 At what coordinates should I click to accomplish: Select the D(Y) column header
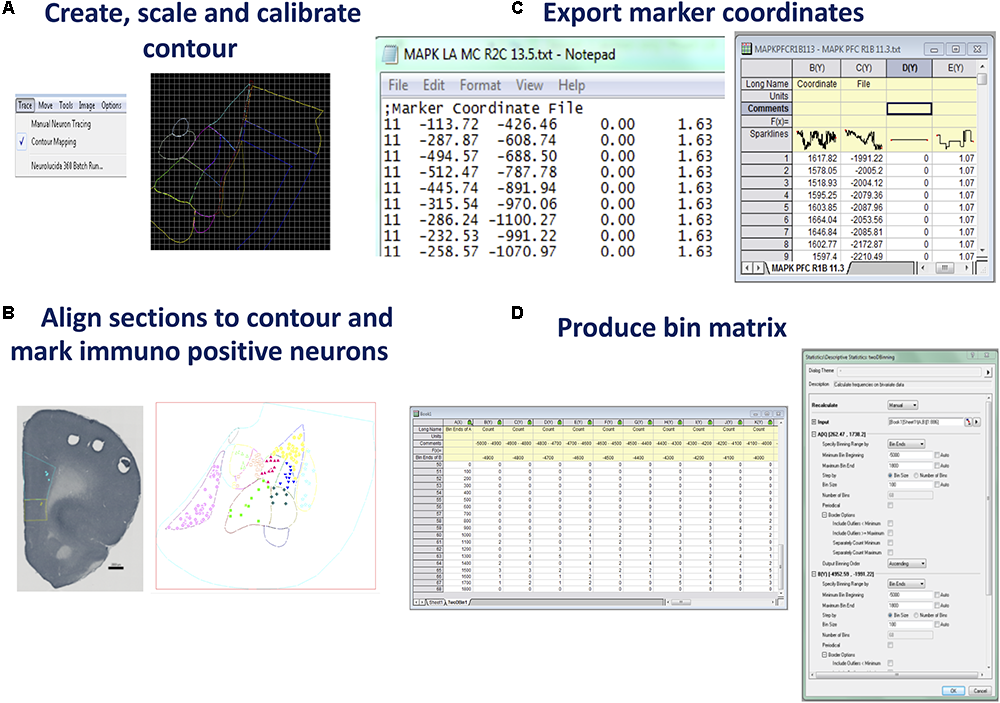pyautogui.click(x=908, y=69)
